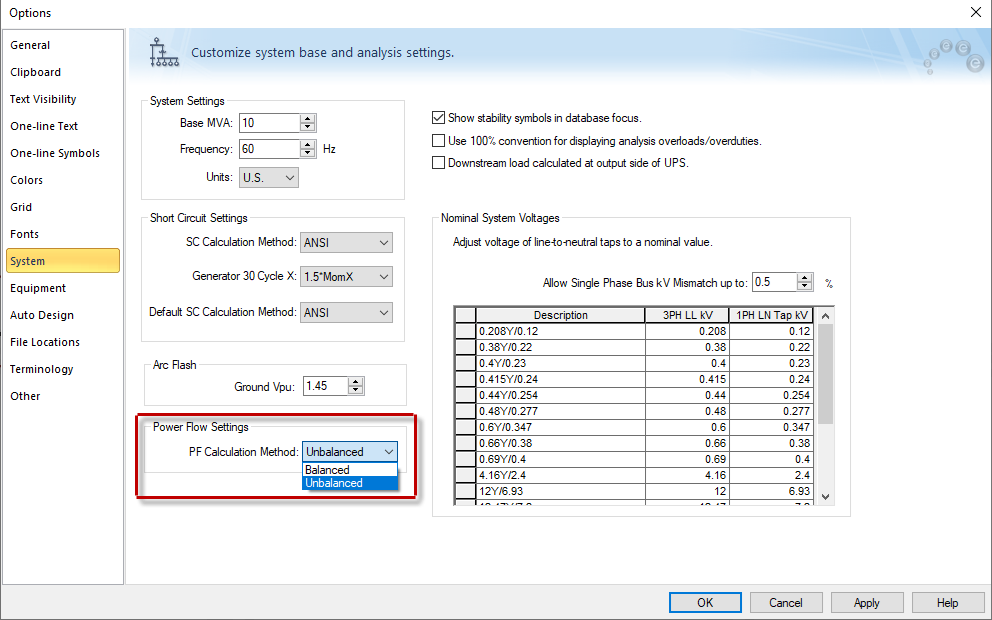Select the 0.48Y/0.277 table row header
992x620 pixels.
465,411
